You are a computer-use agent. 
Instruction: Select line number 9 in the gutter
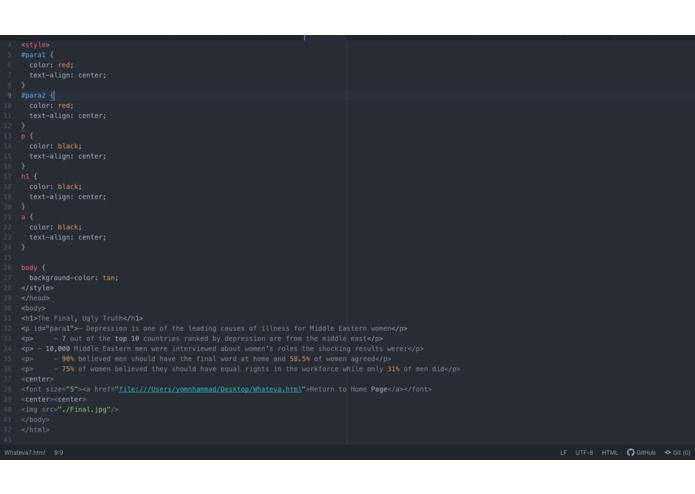9,95
